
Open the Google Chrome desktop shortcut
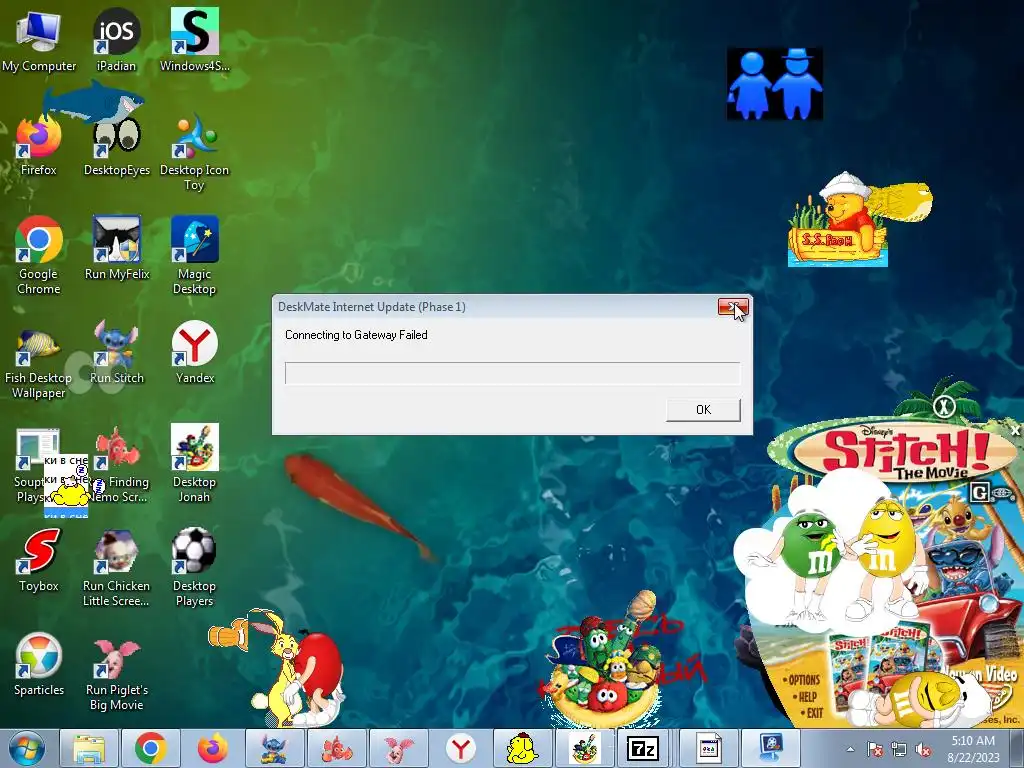click(x=39, y=255)
